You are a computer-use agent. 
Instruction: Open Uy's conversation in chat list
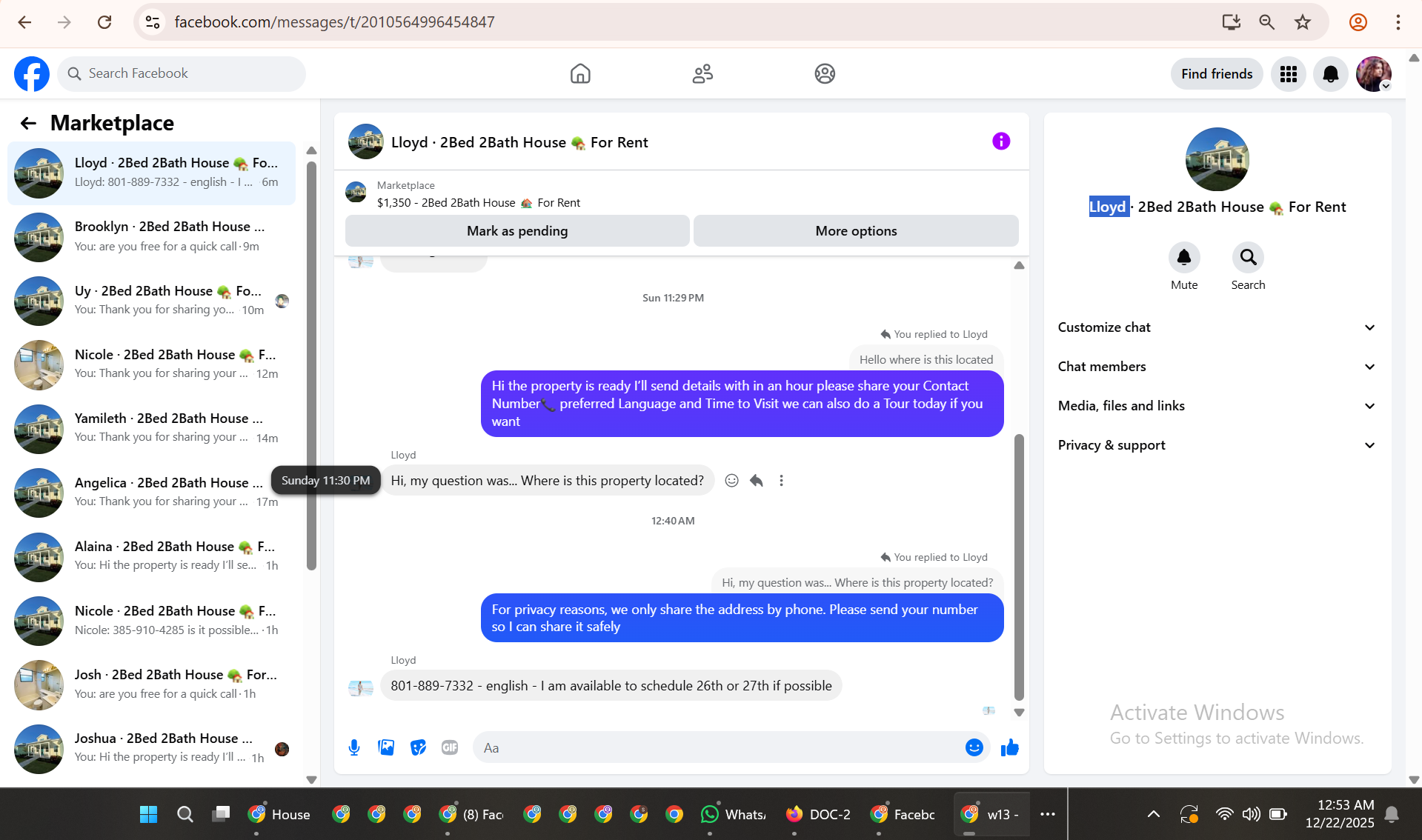pyautogui.click(x=151, y=301)
